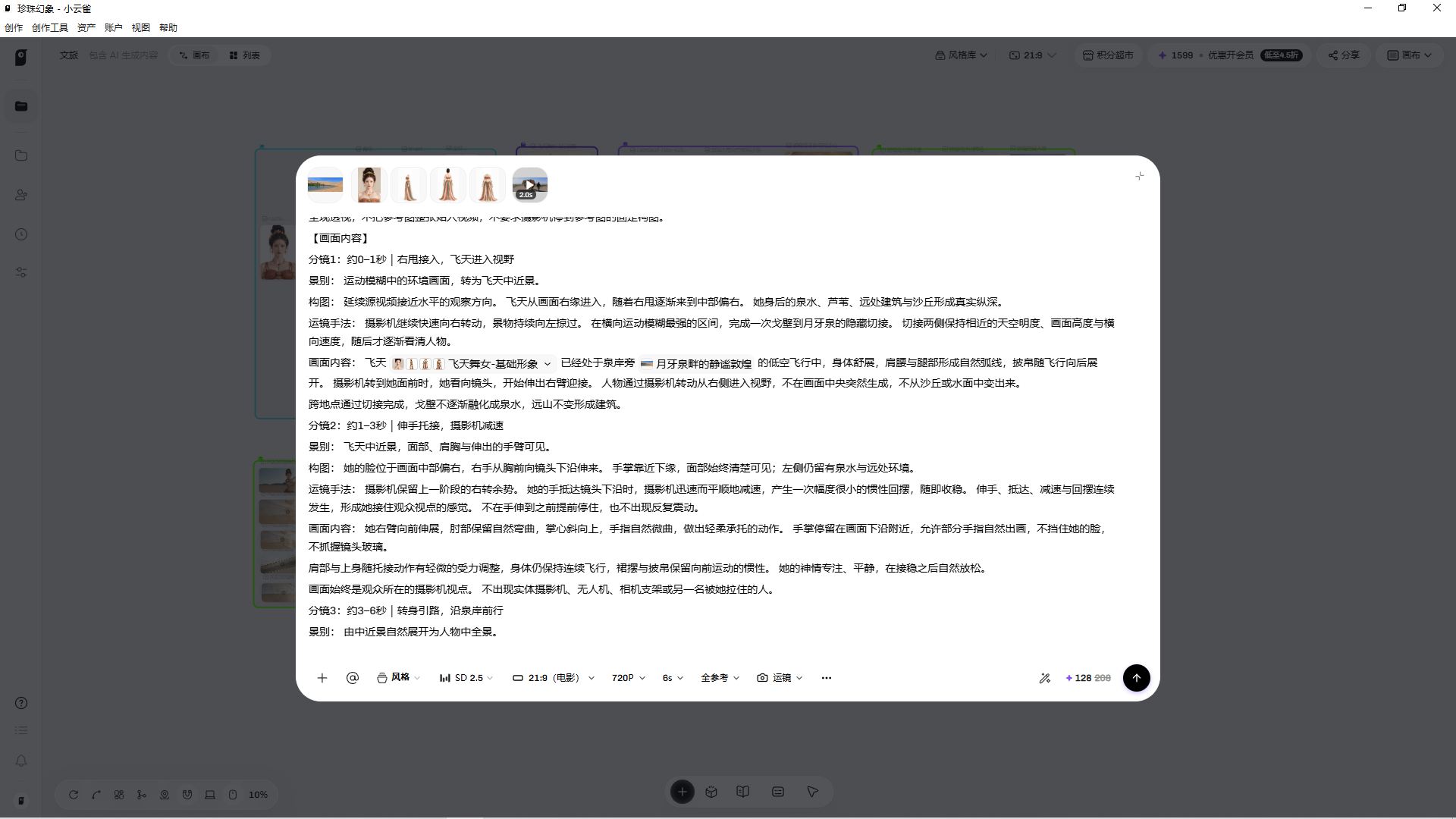Click the outlined folder icon in the sidebar
1456x819 pixels.
tap(21, 155)
